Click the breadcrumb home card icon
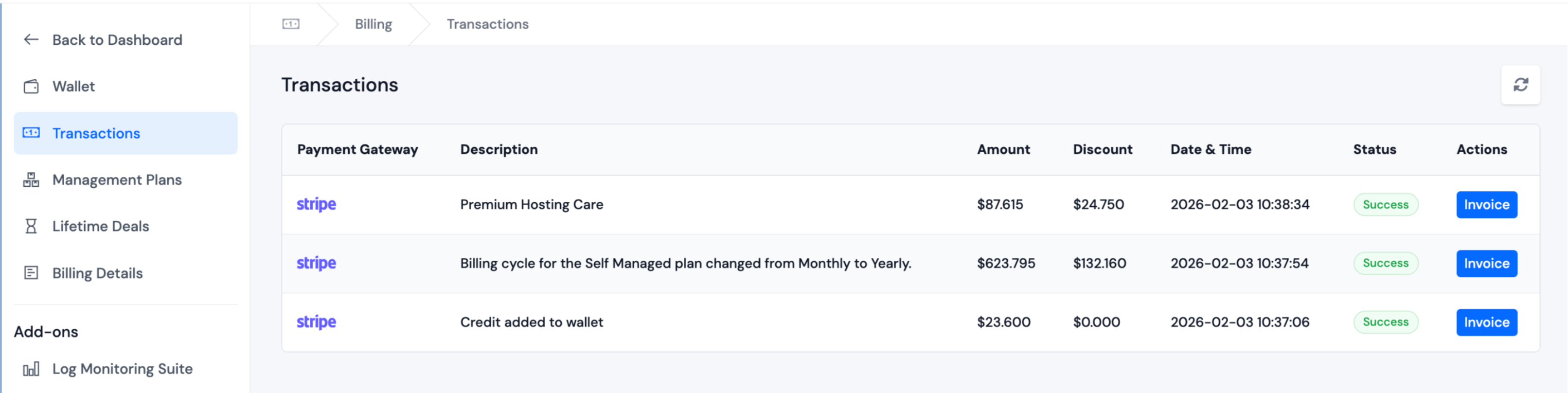Screen dimensions: 1568x393 click(291, 24)
